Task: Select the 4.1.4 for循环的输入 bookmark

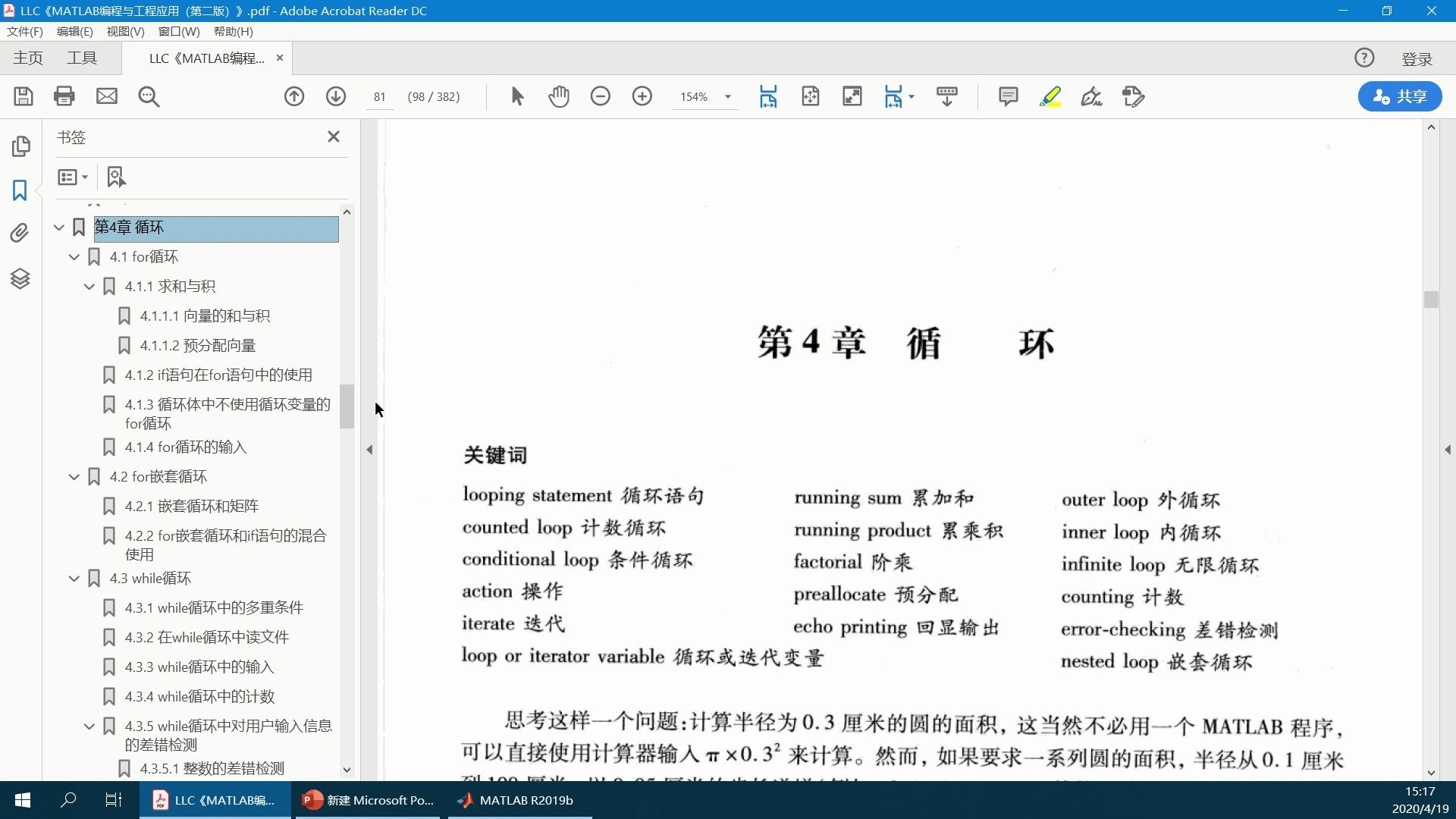Action: click(185, 447)
